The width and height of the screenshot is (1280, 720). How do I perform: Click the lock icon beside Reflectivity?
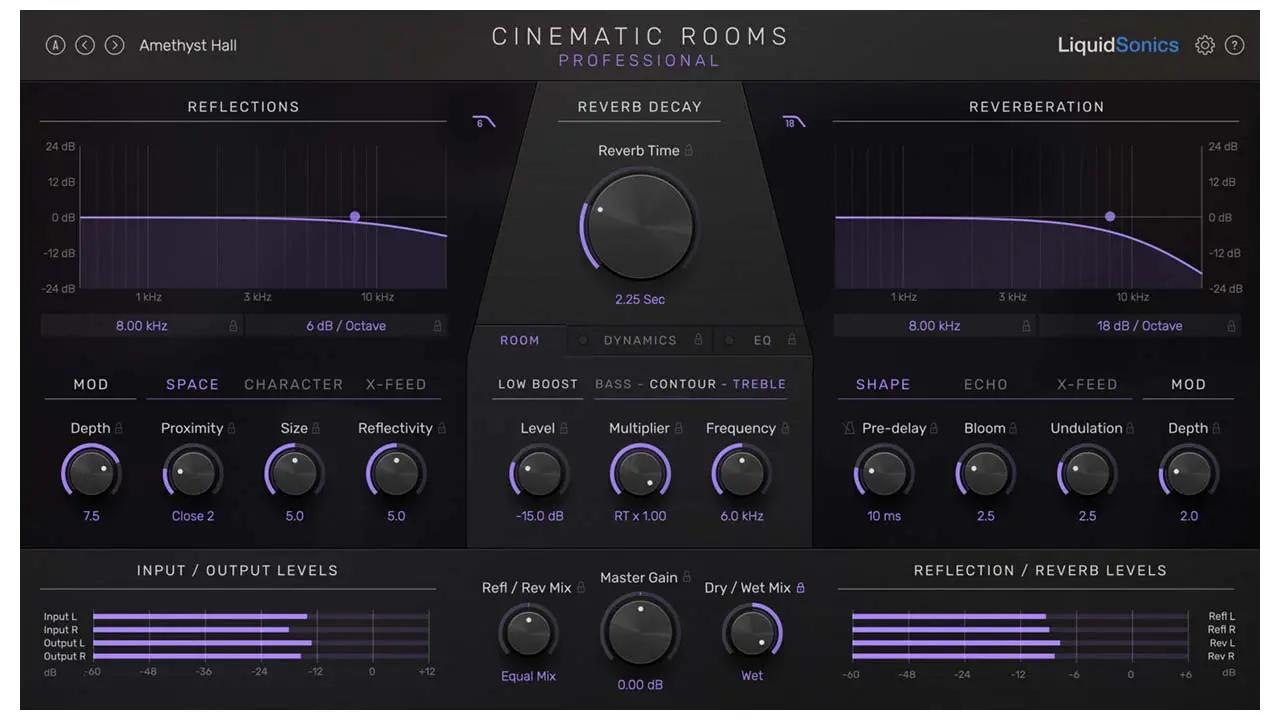(442, 428)
